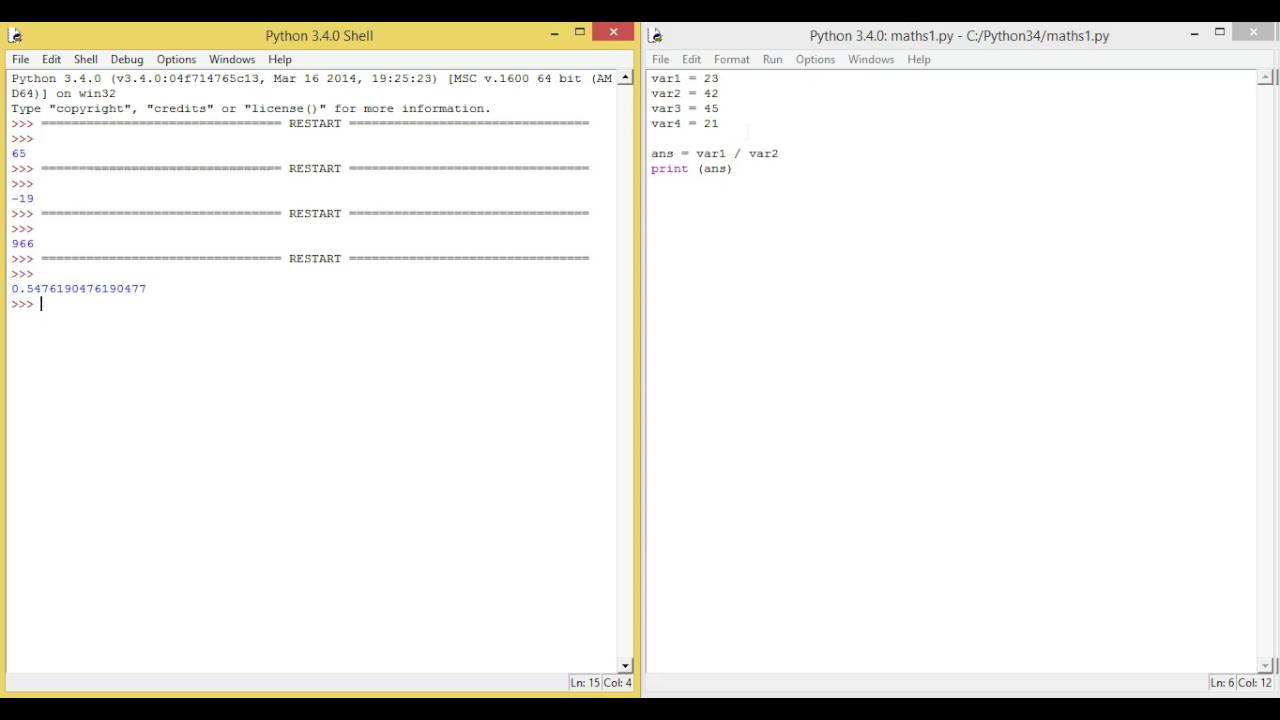Click the print (ans) line in editor
Viewport: 1280px width, 720px height.
point(692,169)
